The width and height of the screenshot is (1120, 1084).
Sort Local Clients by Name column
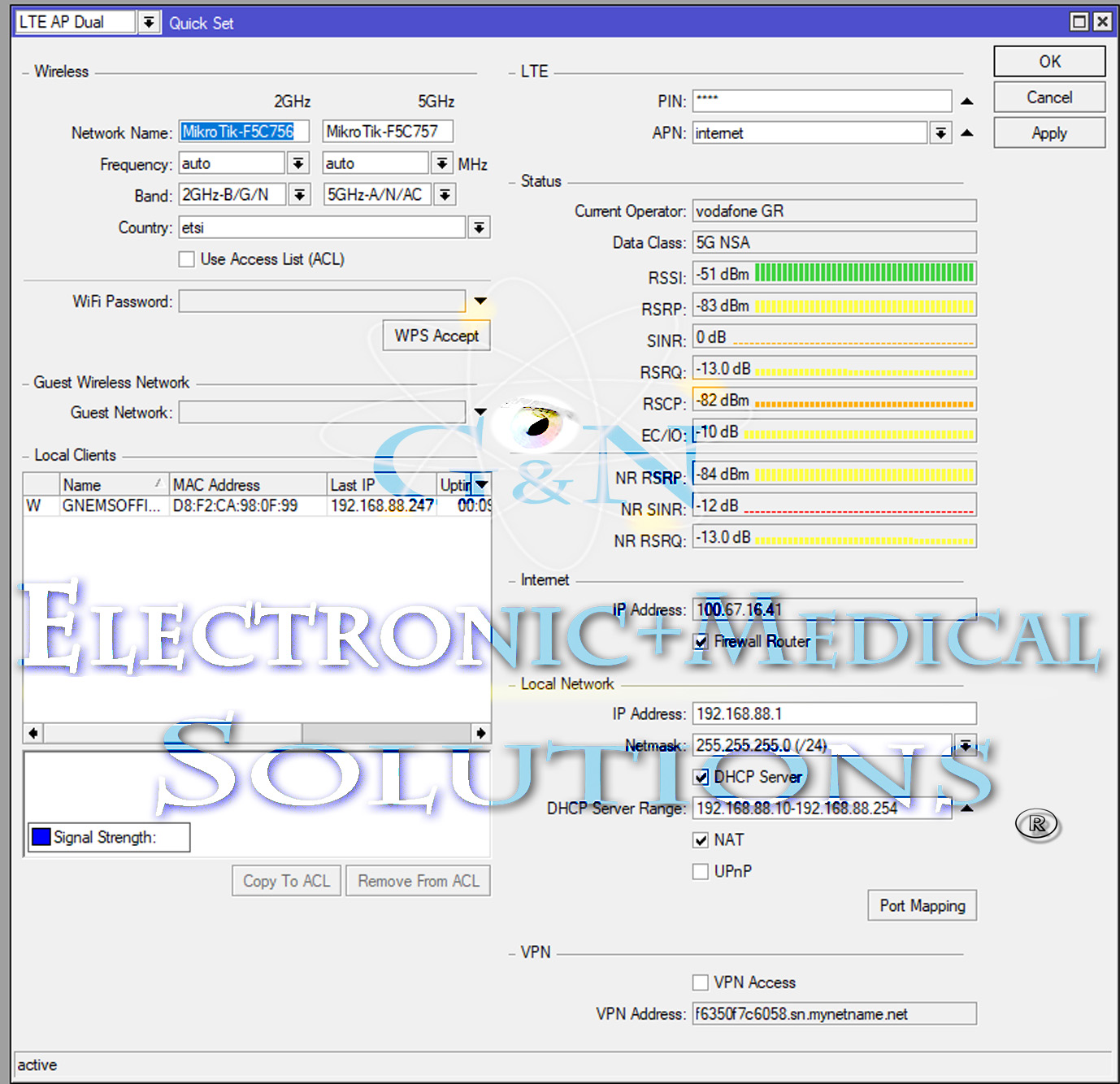click(x=114, y=485)
